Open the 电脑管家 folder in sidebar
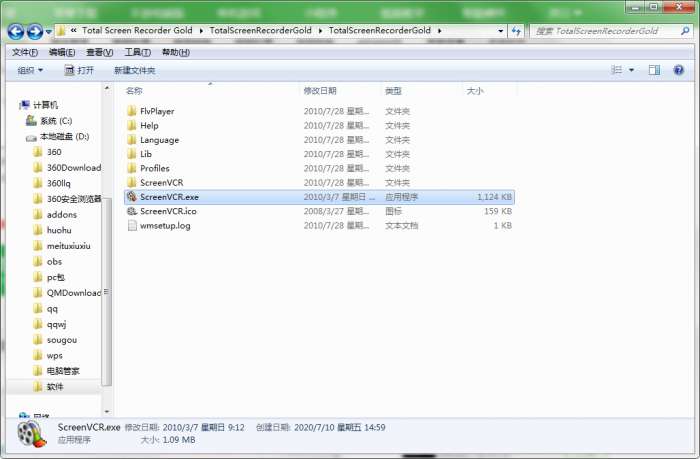 [x=63, y=371]
